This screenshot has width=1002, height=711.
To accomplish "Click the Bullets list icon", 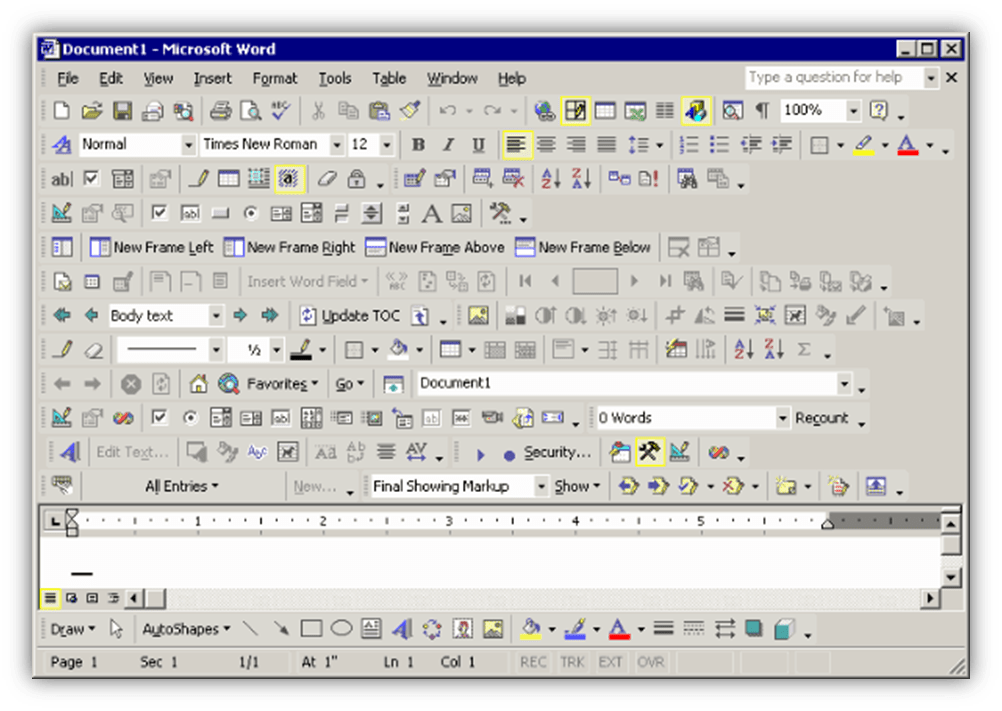I will click(720, 145).
